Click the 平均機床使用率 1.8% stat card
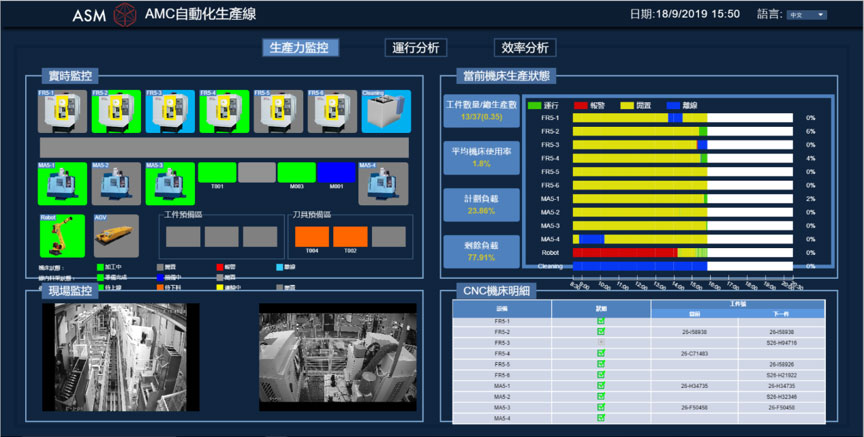The height and width of the screenshot is (437, 864). coord(482,157)
